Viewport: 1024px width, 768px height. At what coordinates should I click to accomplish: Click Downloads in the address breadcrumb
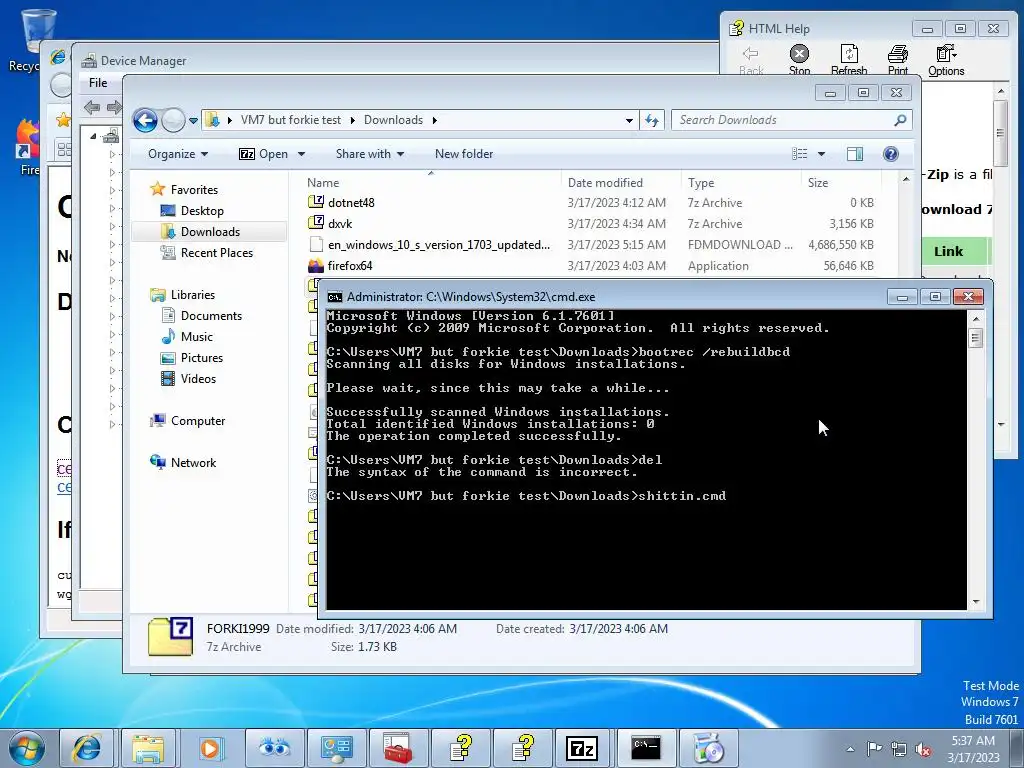click(x=393, y=120)
